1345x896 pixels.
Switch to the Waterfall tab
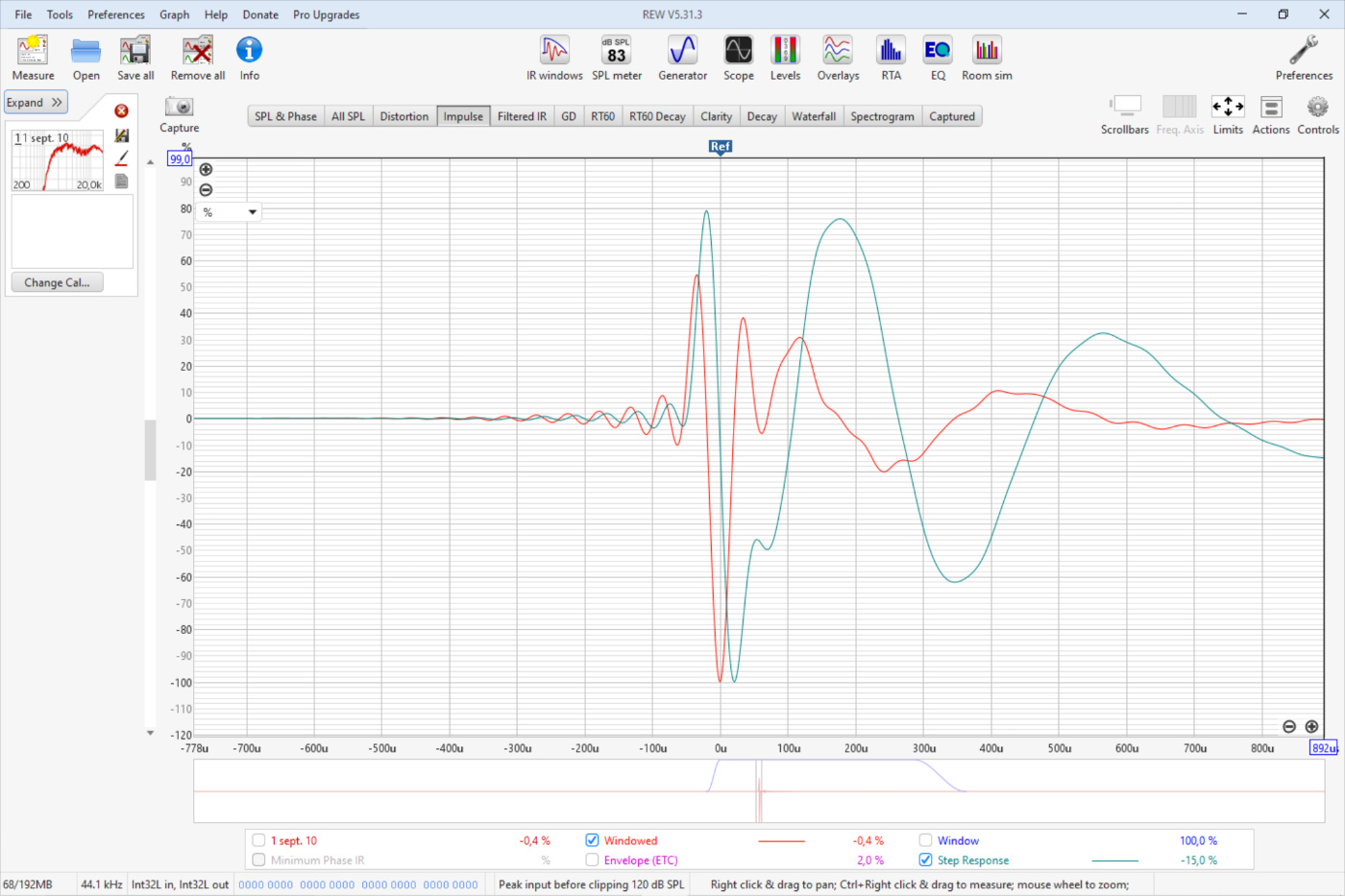813,116
